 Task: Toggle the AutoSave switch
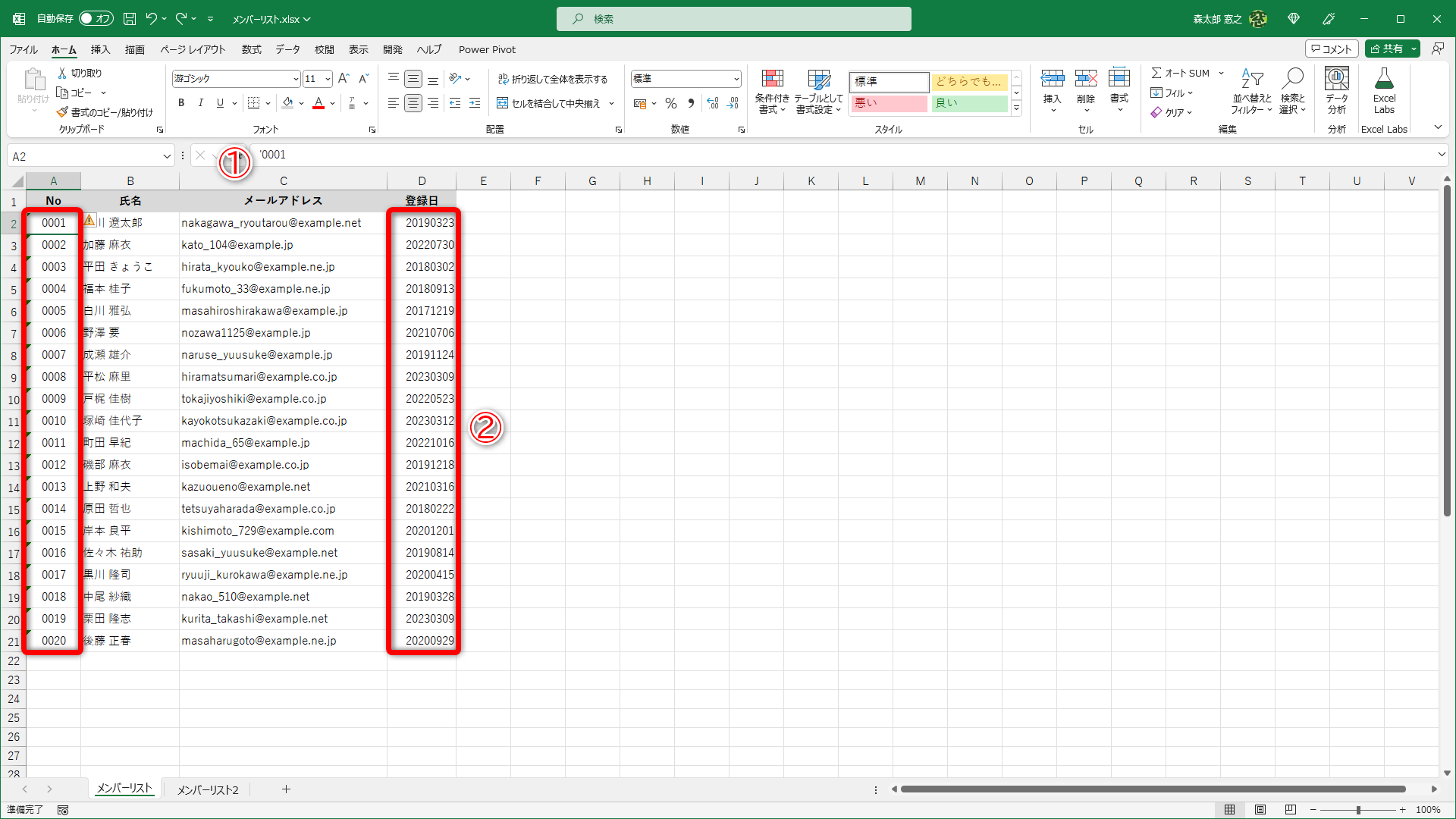(96, 18)
